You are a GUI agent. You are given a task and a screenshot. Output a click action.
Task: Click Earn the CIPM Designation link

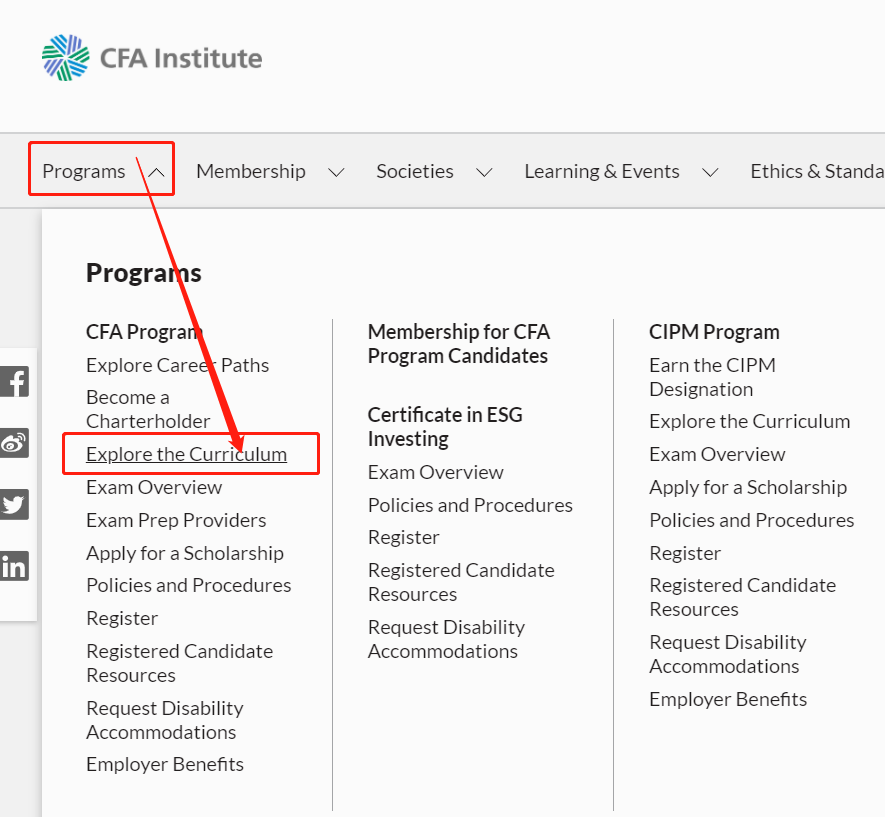712,377
